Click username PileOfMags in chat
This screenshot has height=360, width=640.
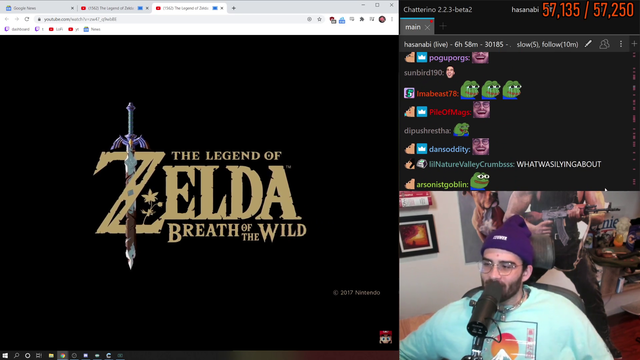(x=450, y=112)
